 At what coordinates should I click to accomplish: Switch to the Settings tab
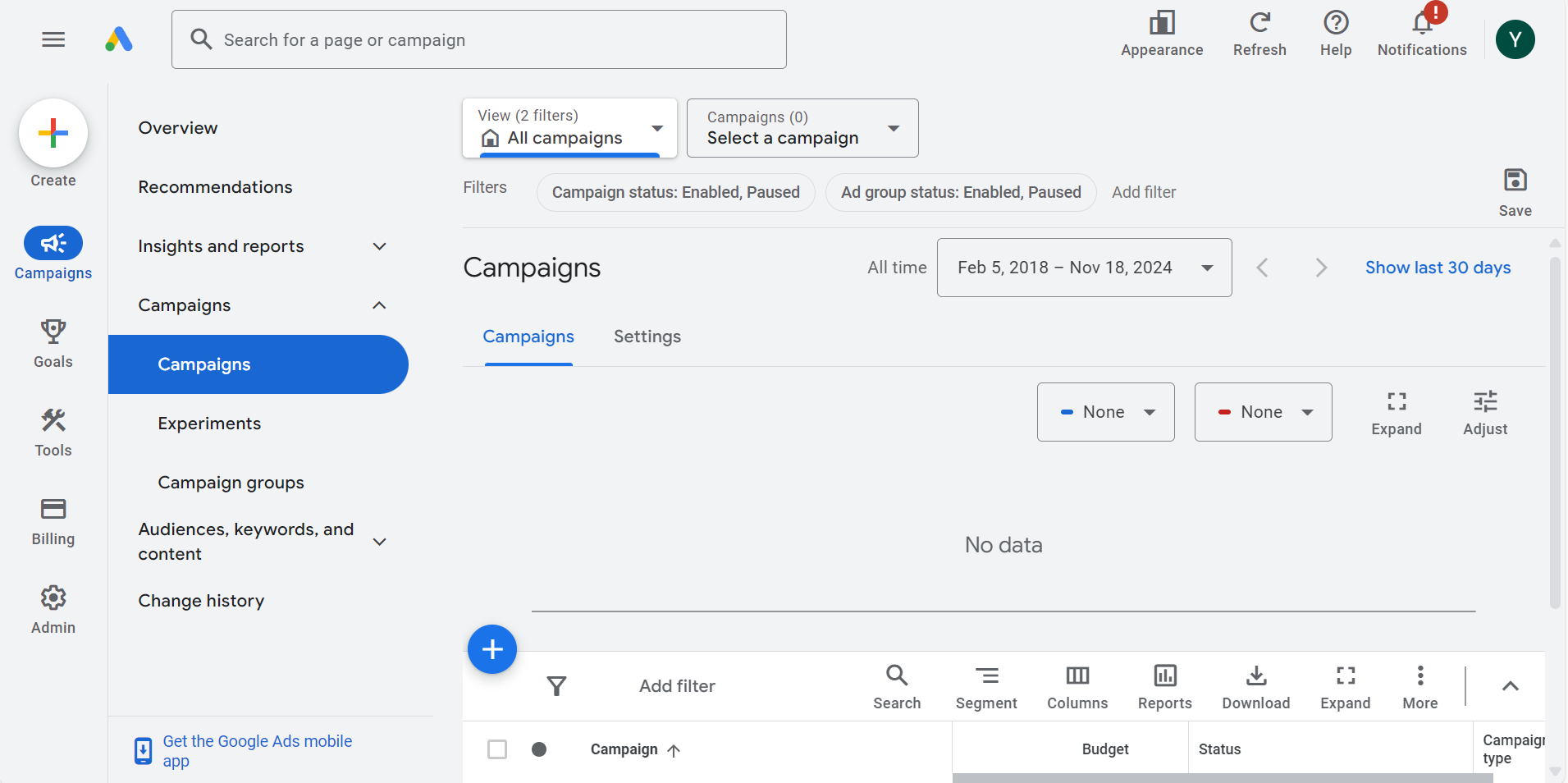(x=647, y=337)
